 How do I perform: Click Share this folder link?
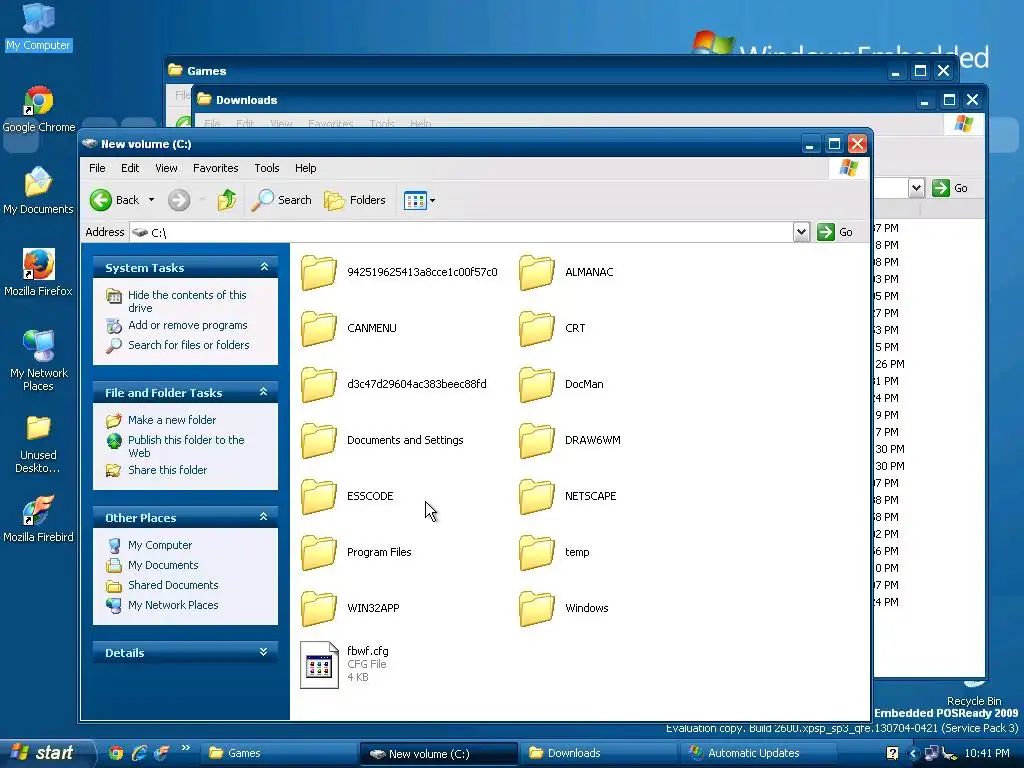[167, 470]
